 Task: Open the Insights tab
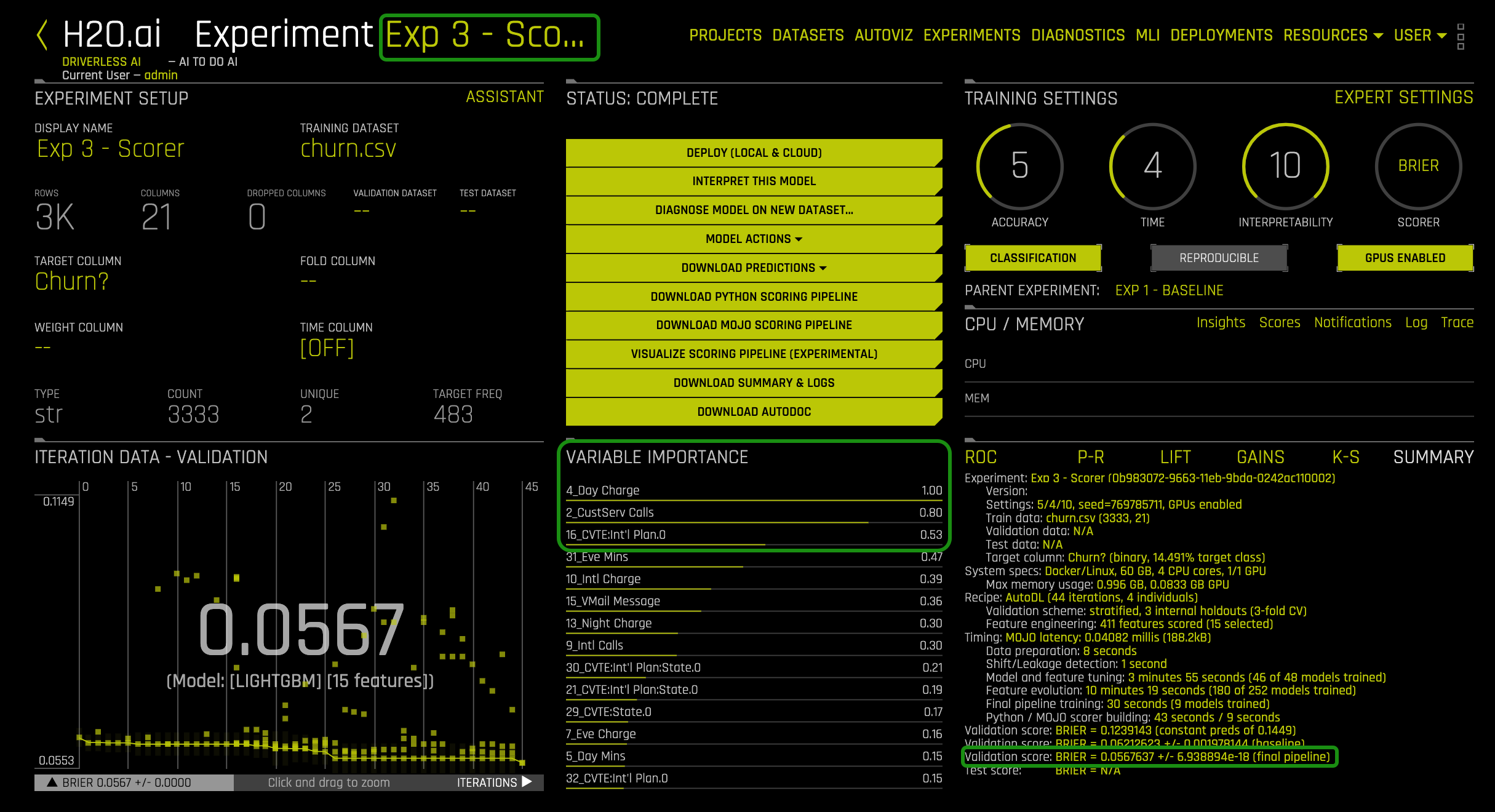pyautogui.click(x=1221, y=322)
